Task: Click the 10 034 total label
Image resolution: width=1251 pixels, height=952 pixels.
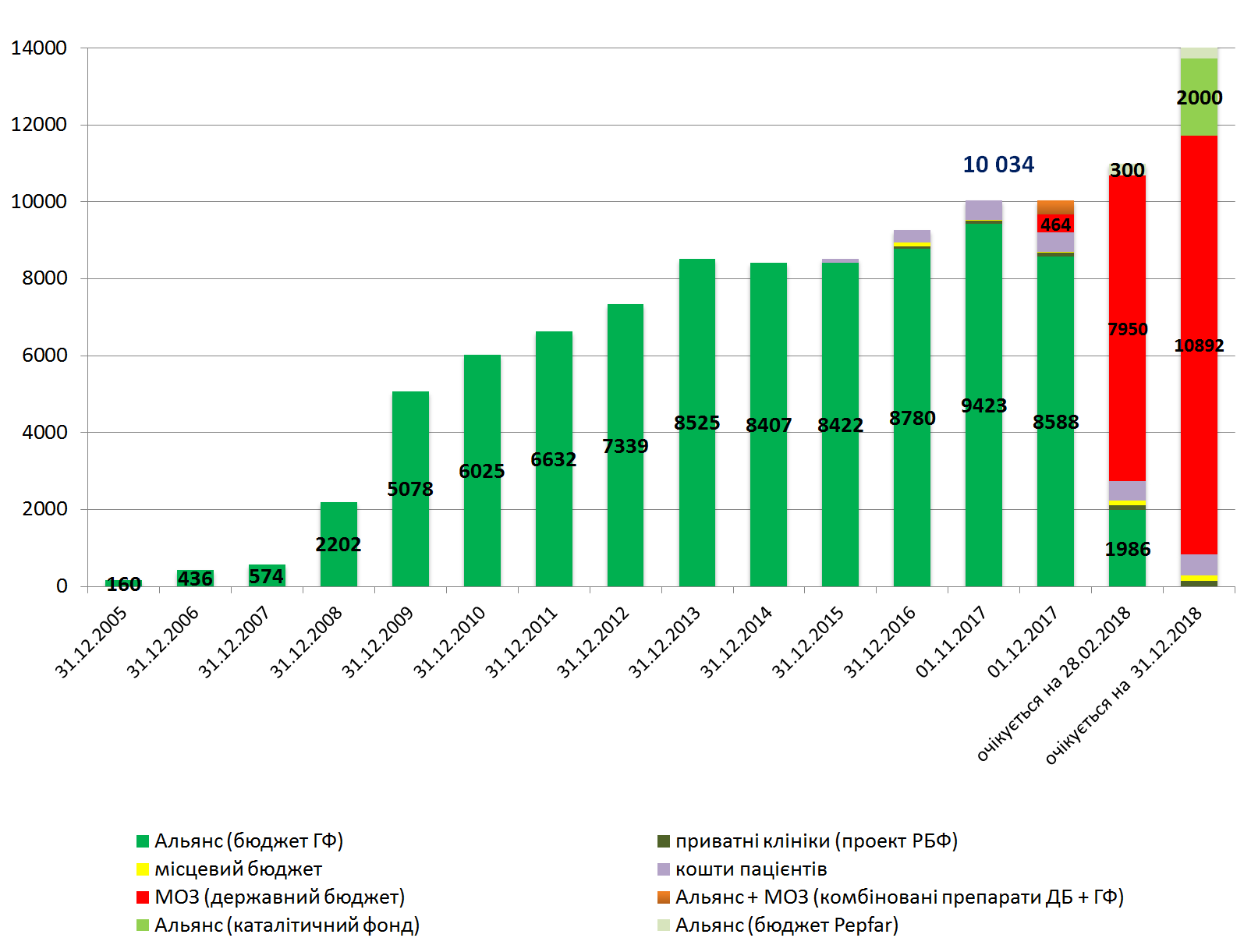Action: coord(998,165)
